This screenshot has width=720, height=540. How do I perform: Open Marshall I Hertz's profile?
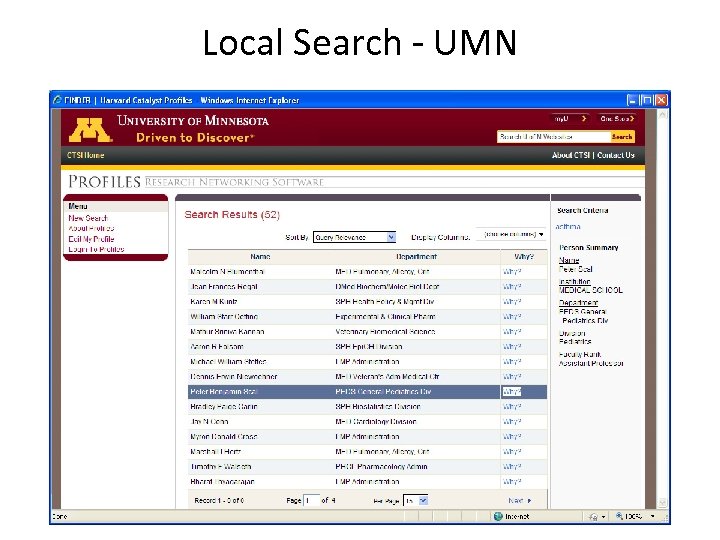[x=215, y=452]
